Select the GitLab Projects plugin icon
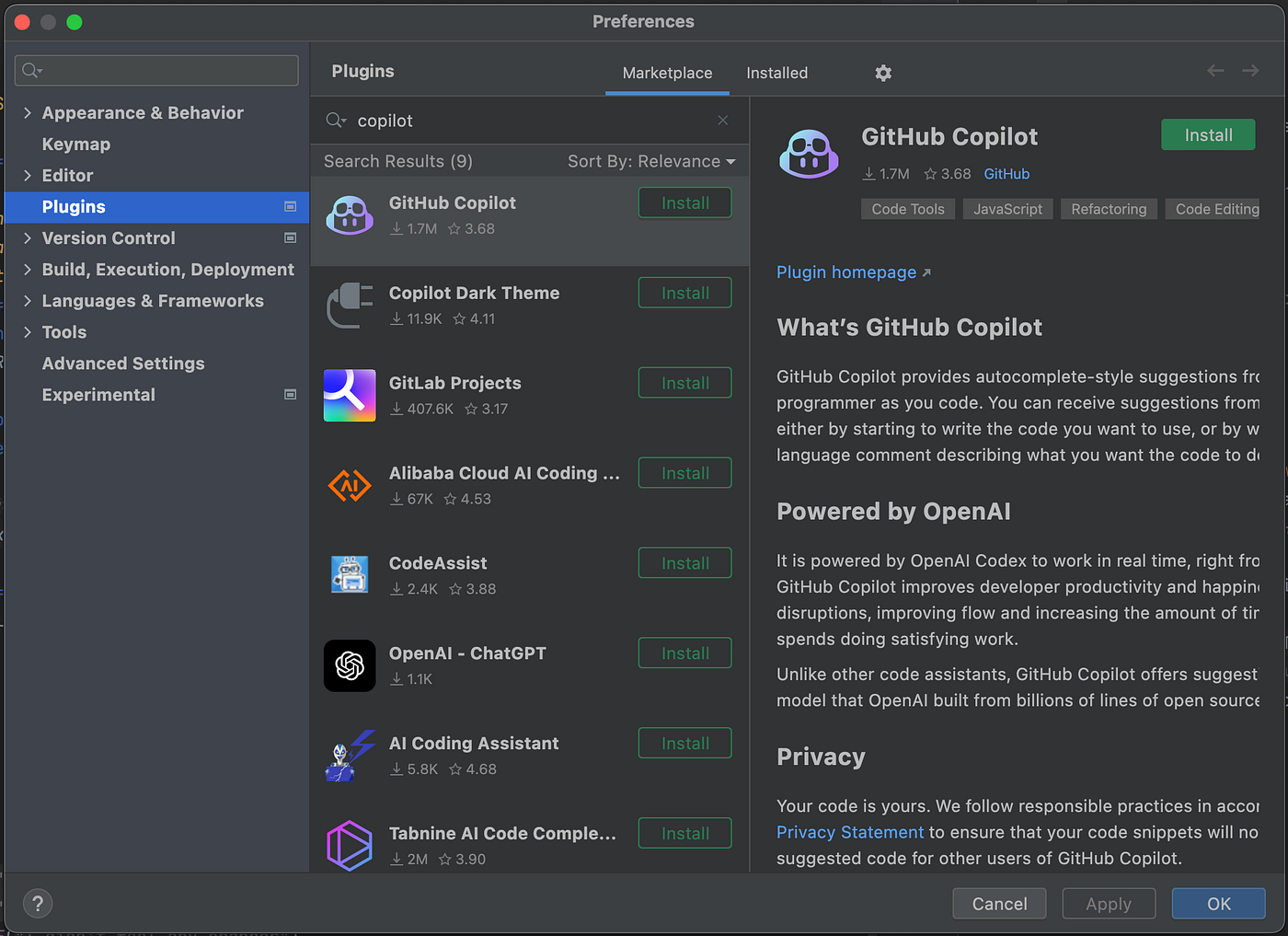The width and height of the screenshot is (1288, 936). [350, 396]
